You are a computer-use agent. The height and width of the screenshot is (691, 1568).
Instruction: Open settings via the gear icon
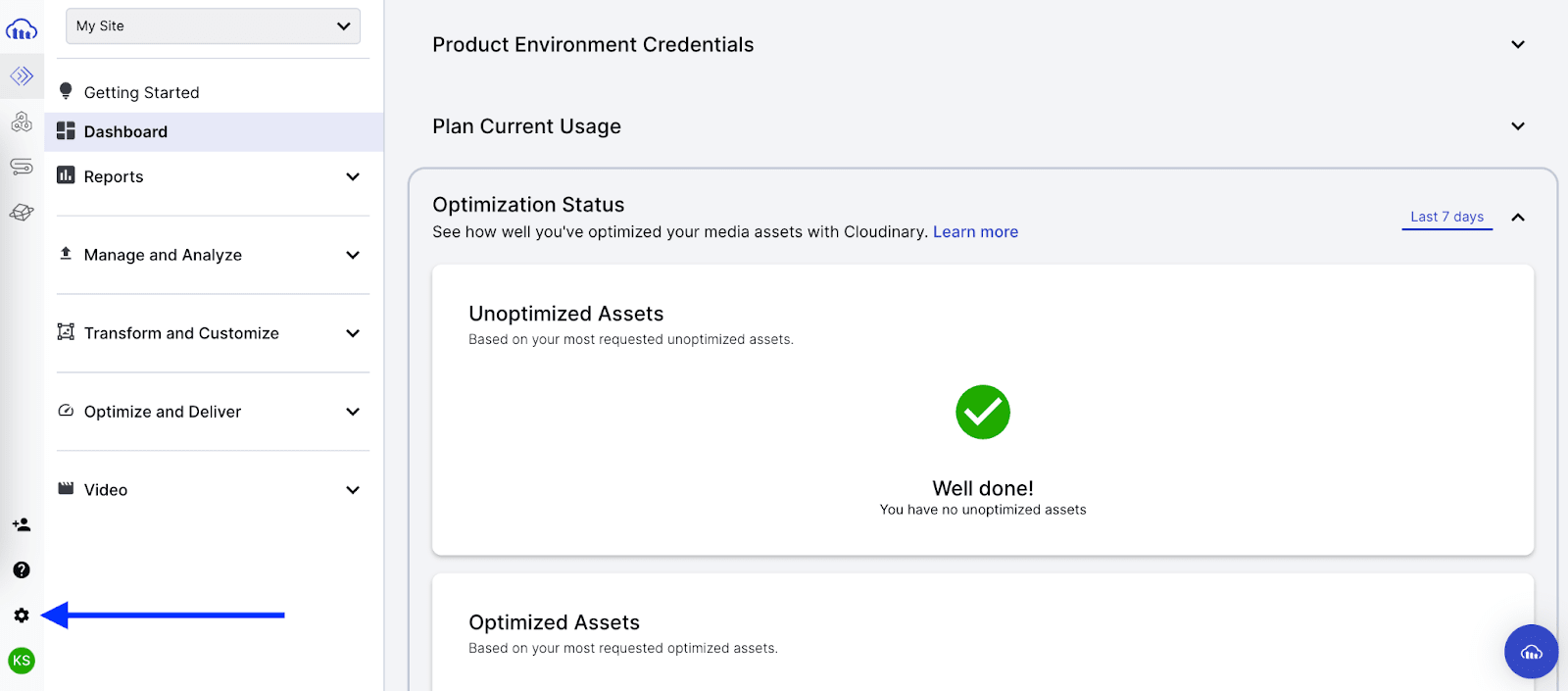[22, 616]
